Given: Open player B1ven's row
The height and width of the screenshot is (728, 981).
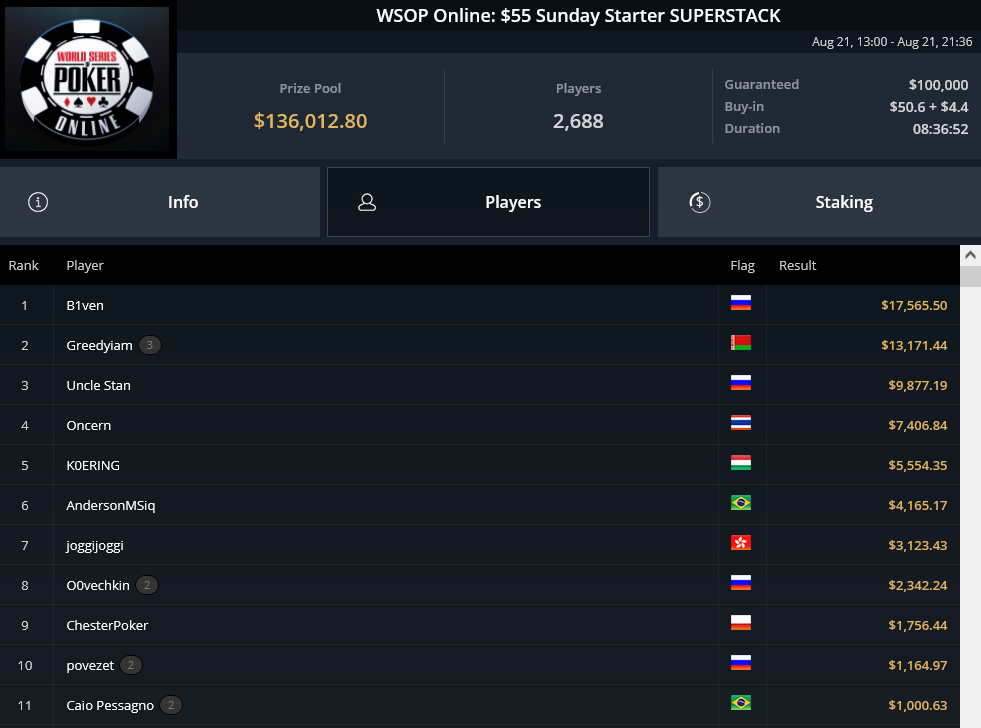Looking at the screenshot, I should (479, 305).
